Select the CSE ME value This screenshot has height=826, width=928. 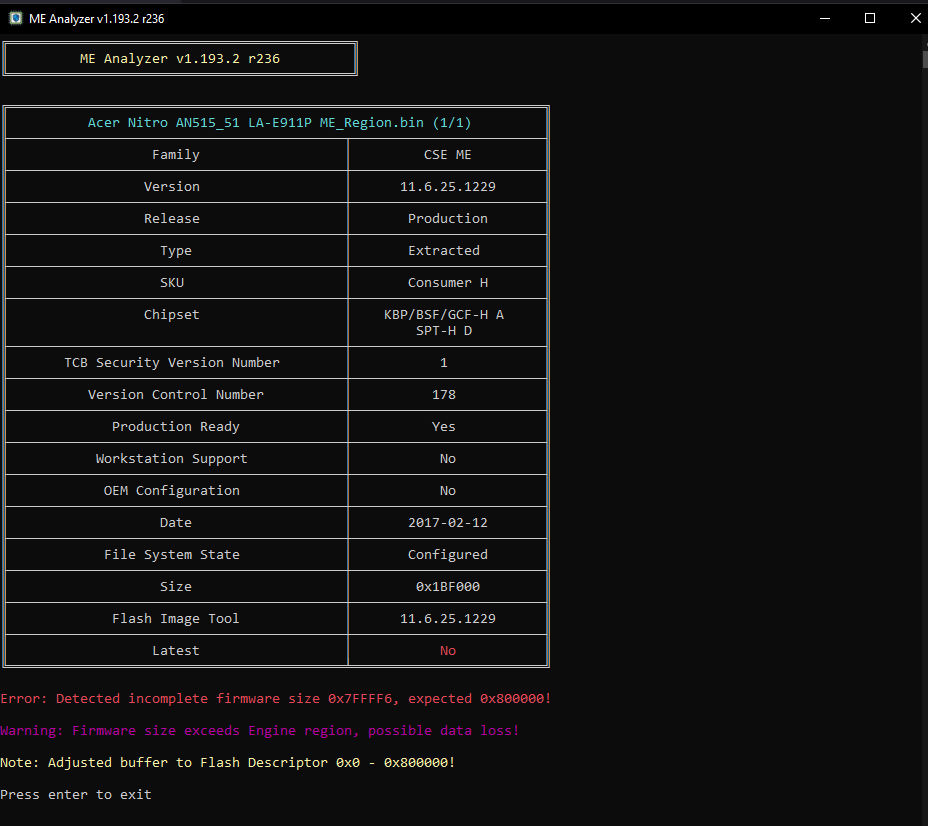coord(447,154)
